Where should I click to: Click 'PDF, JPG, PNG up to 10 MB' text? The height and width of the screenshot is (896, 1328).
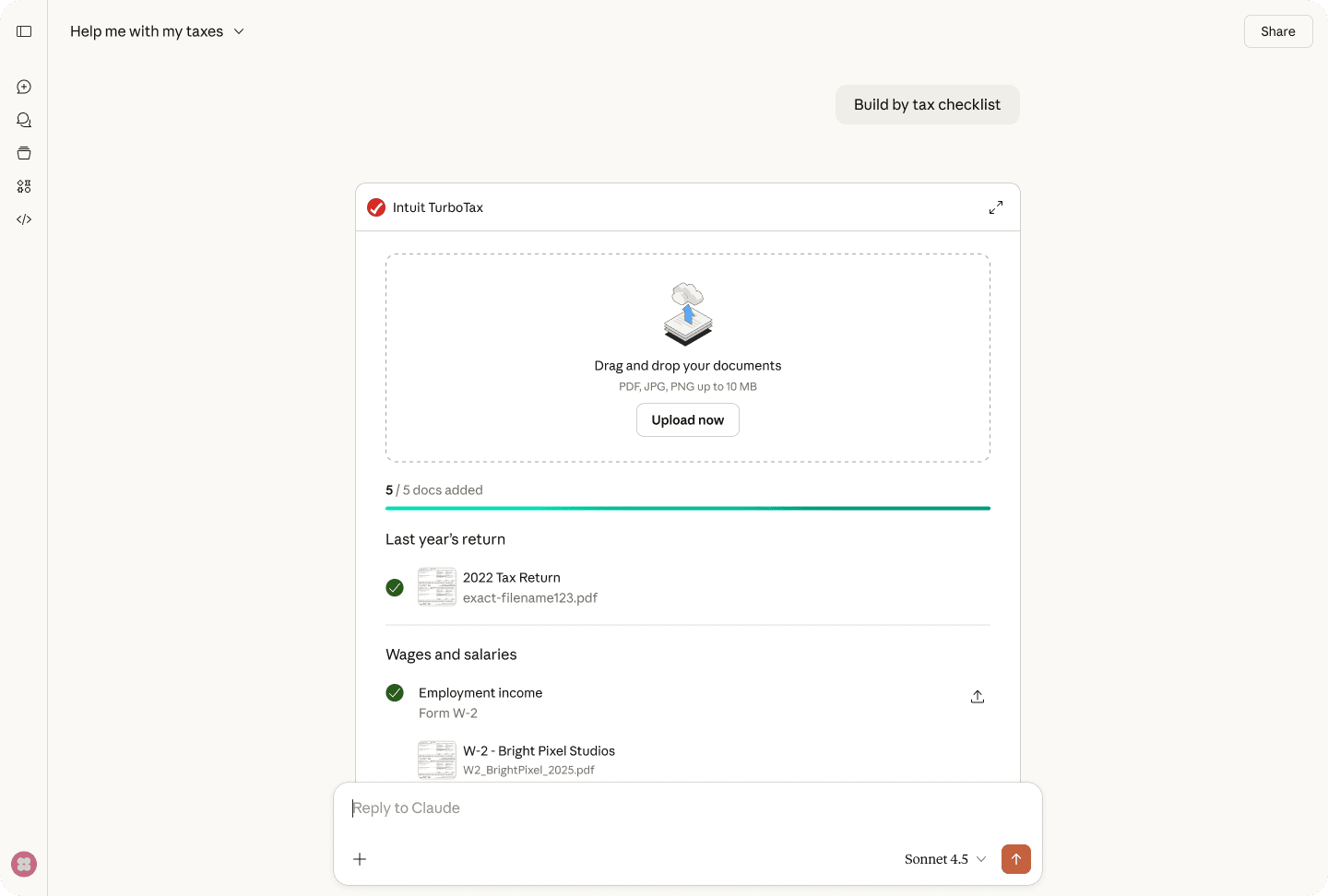point(688,387)
